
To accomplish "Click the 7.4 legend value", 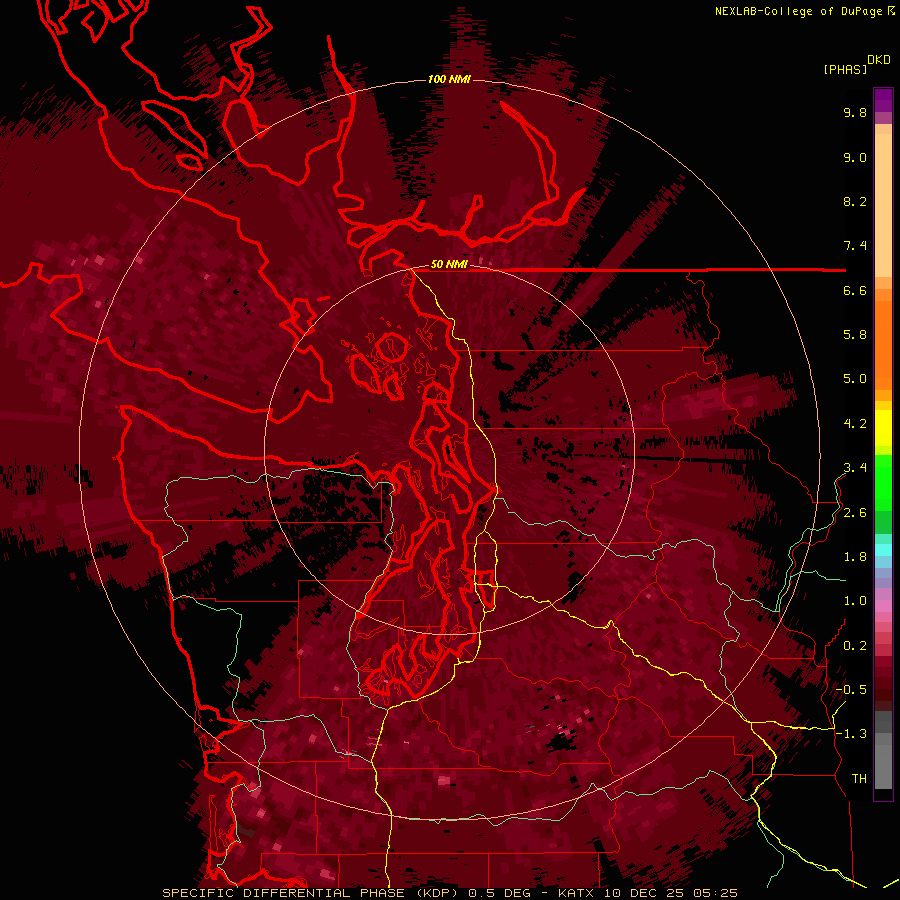I will pos(855,246).
